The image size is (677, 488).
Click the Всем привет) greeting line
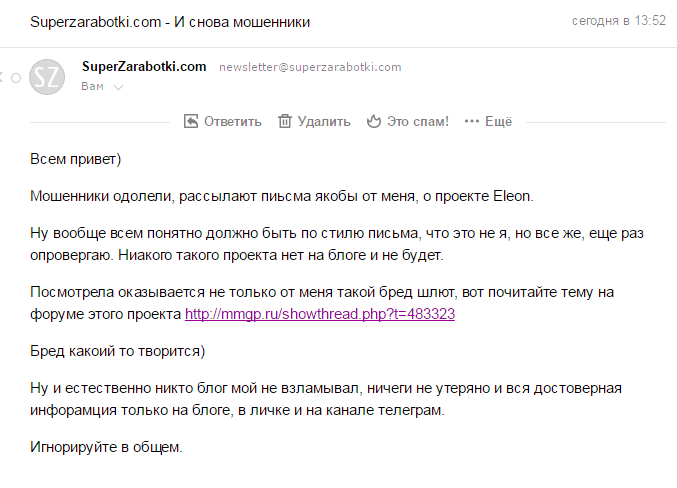coord(76,159)
